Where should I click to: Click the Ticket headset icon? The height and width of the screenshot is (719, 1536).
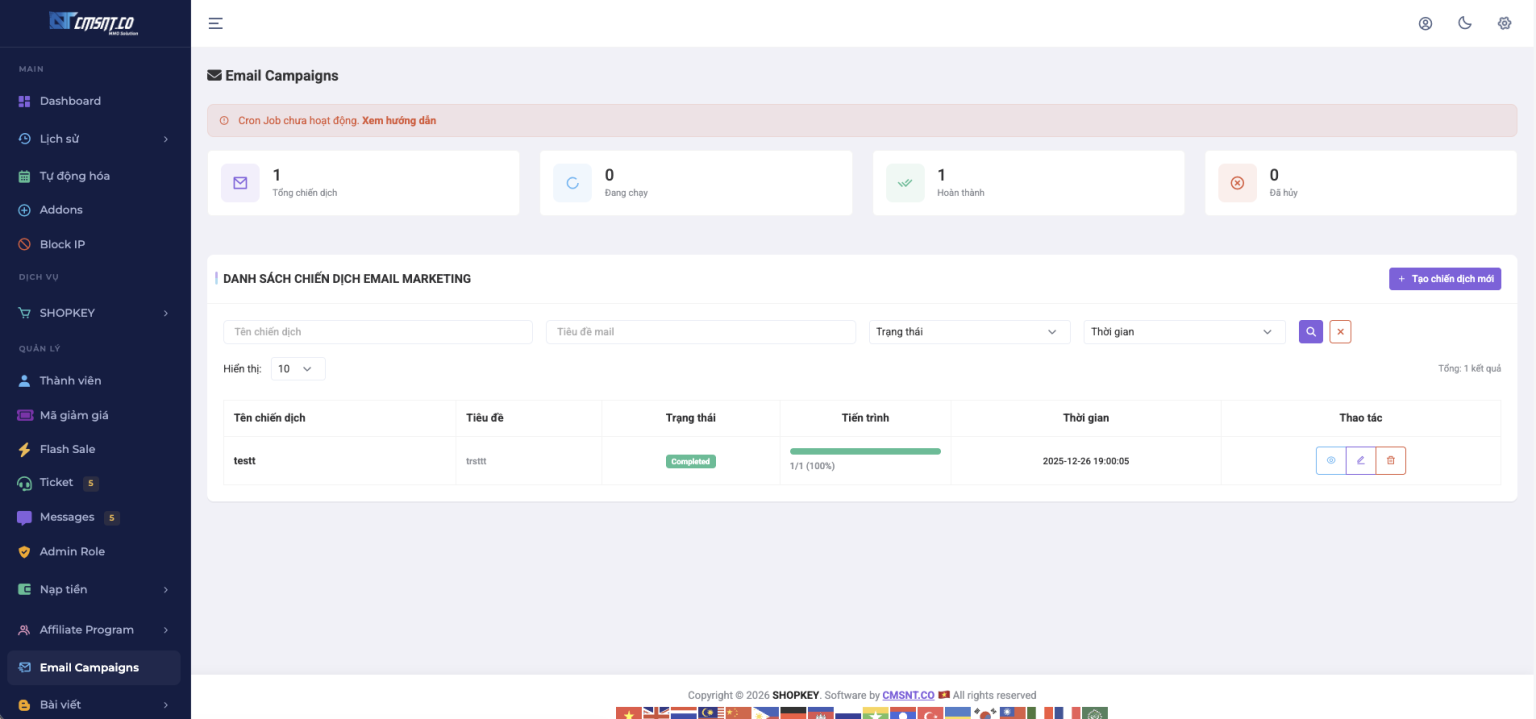[25, 483]
